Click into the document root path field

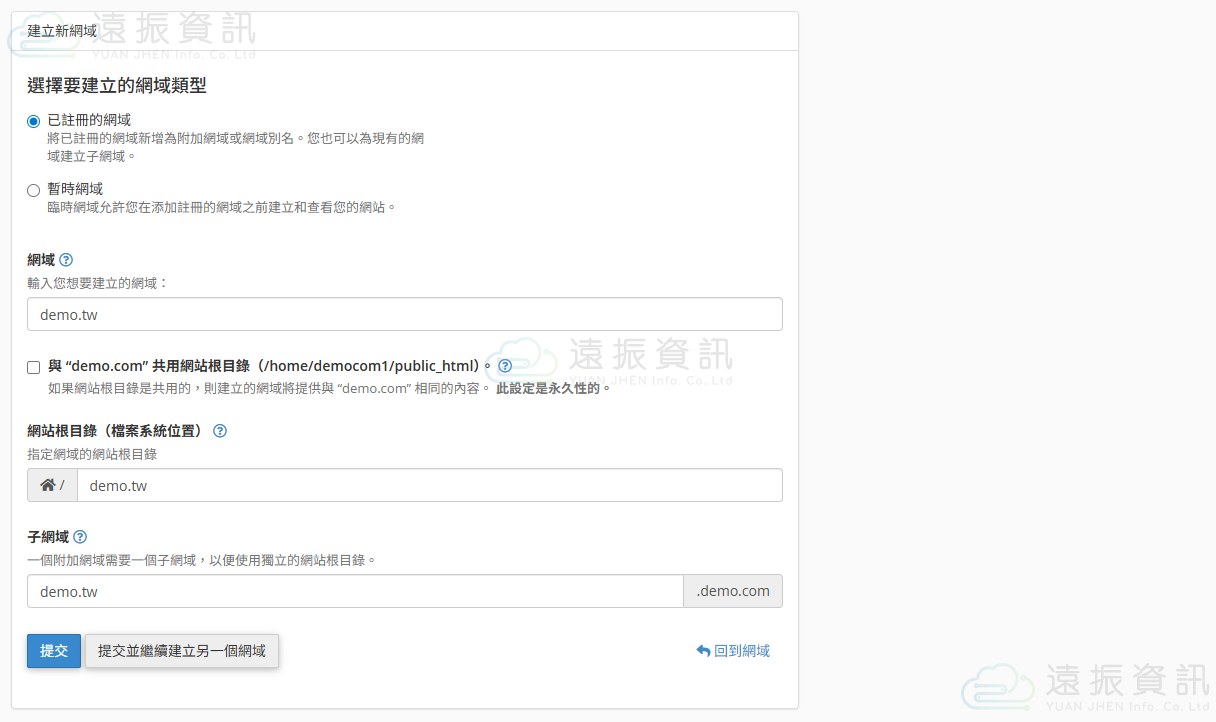[x=429, y=485]
